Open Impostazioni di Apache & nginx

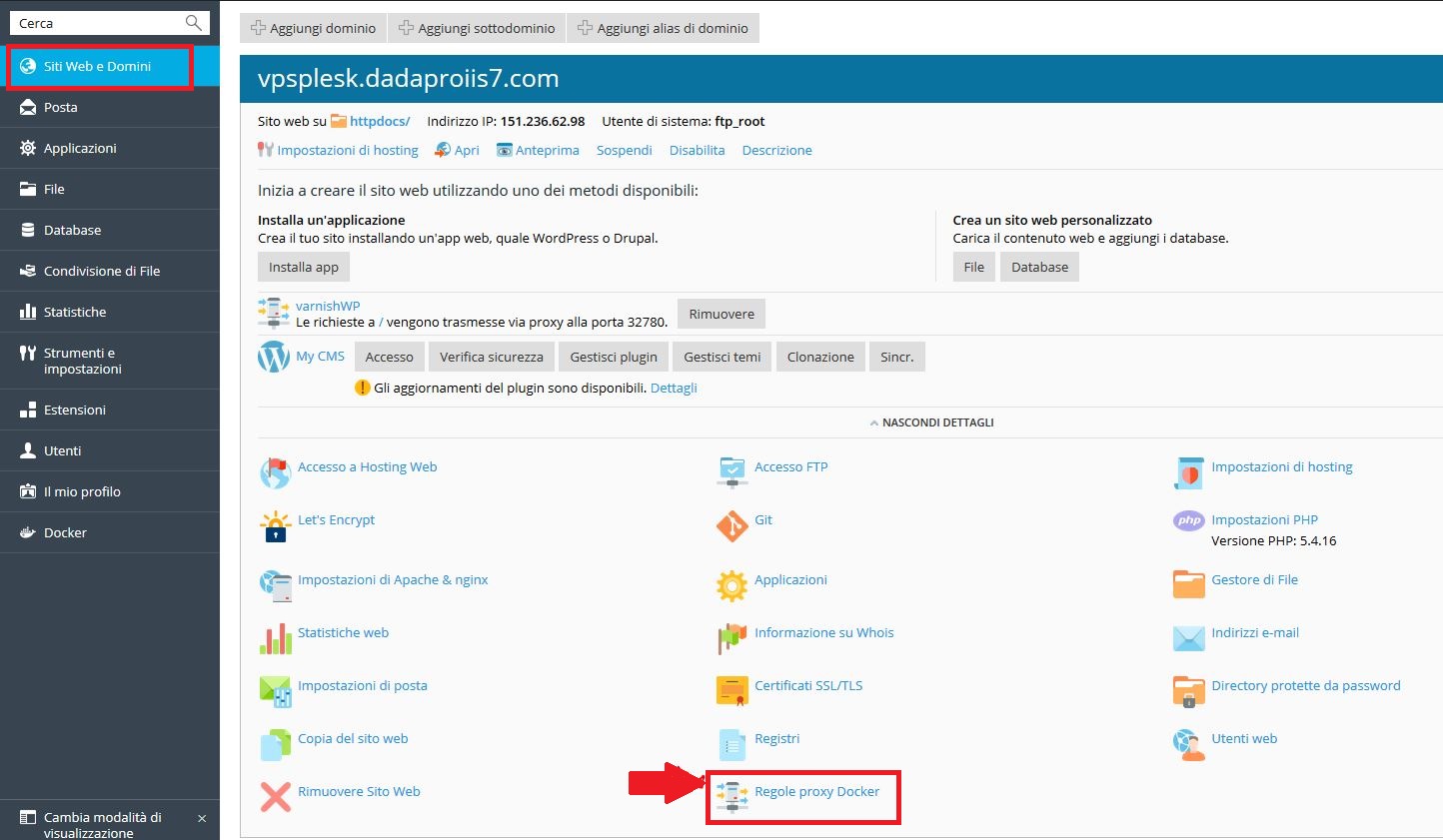point(393,579)
